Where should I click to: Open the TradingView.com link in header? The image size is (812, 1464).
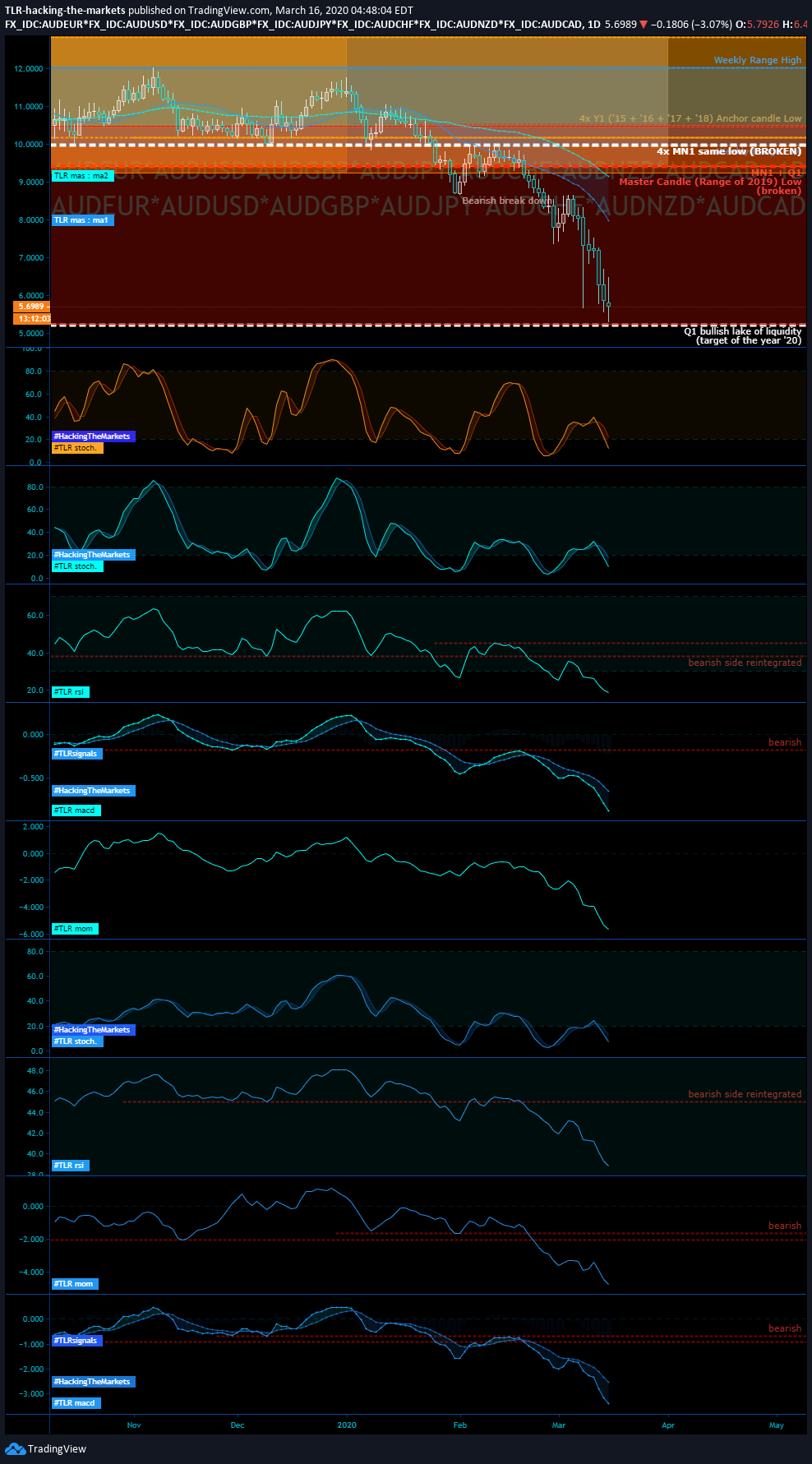[x=229, y=11]
